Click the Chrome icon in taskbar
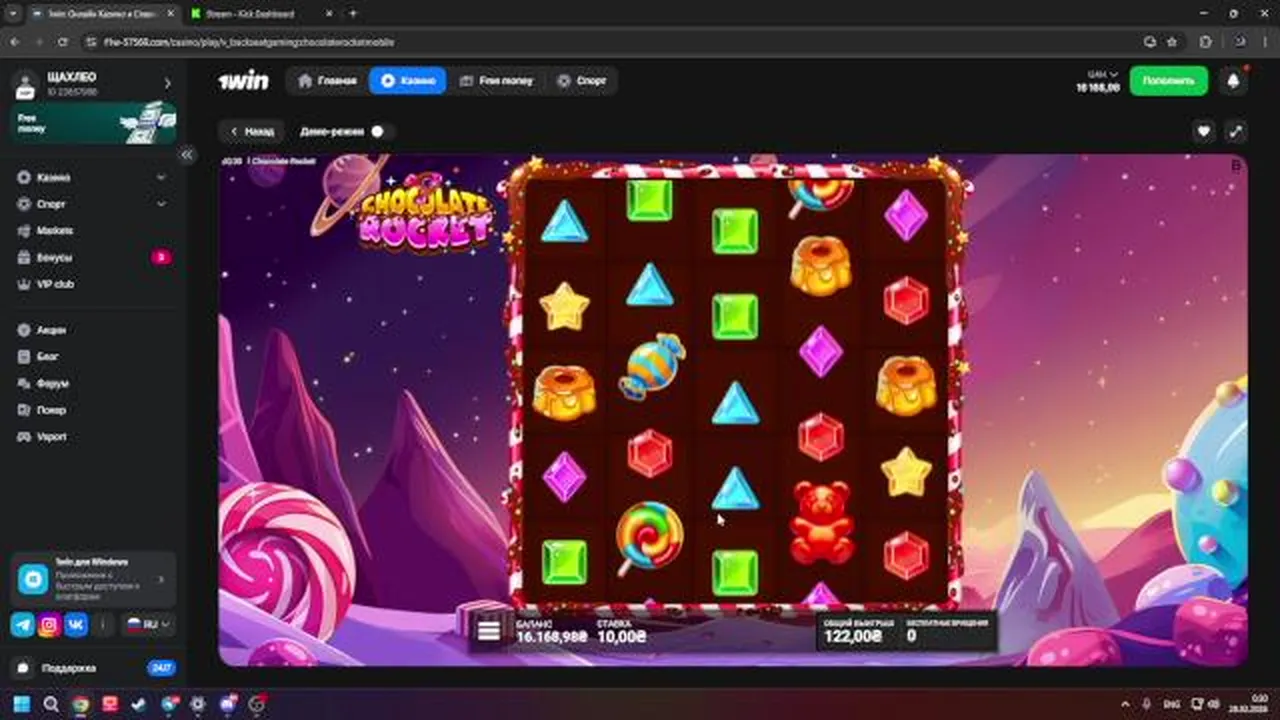This screenshot has width=1280, height=720. [80, 704]
